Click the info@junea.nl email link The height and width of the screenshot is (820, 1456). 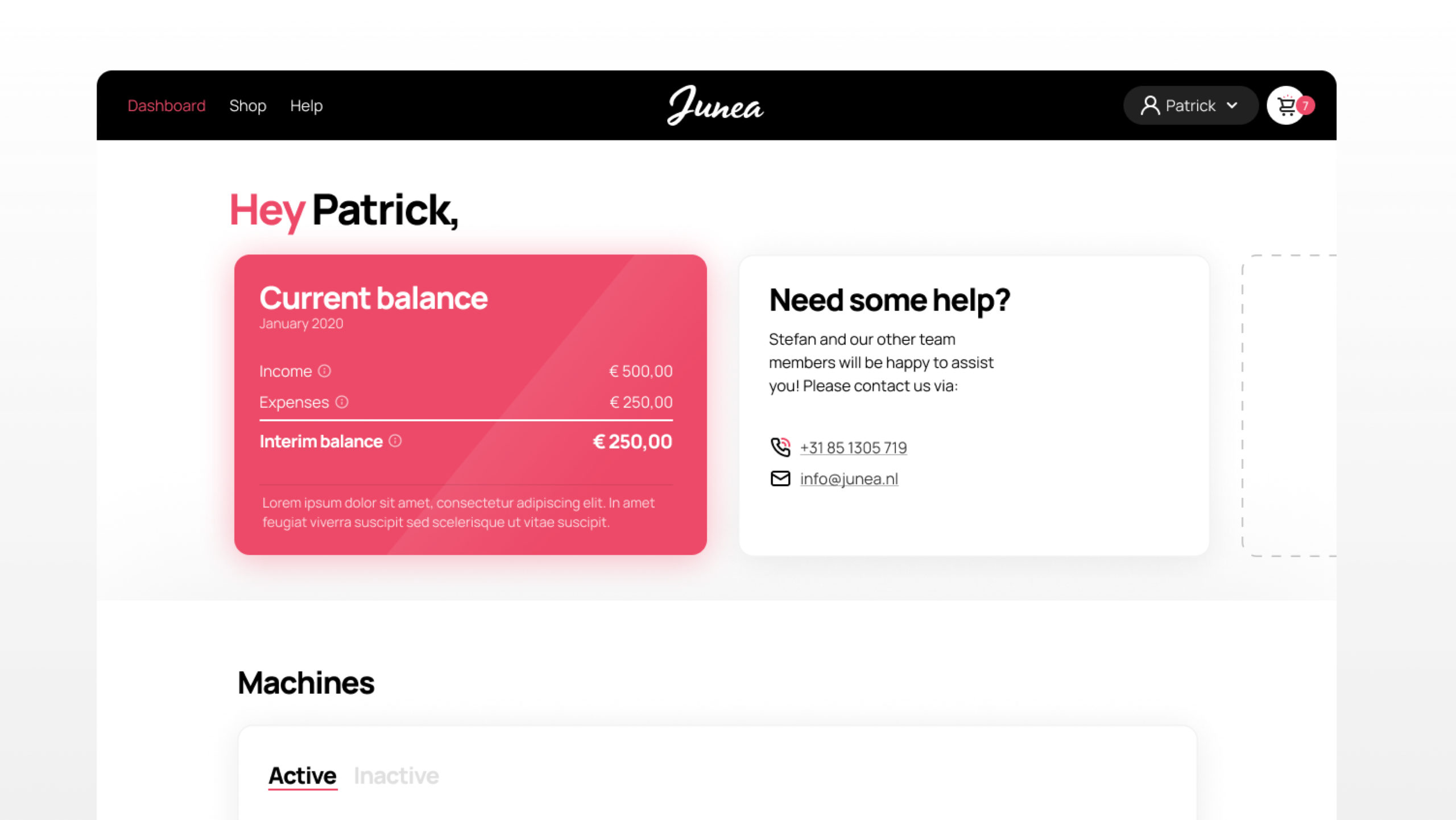[x=849, y=479]
